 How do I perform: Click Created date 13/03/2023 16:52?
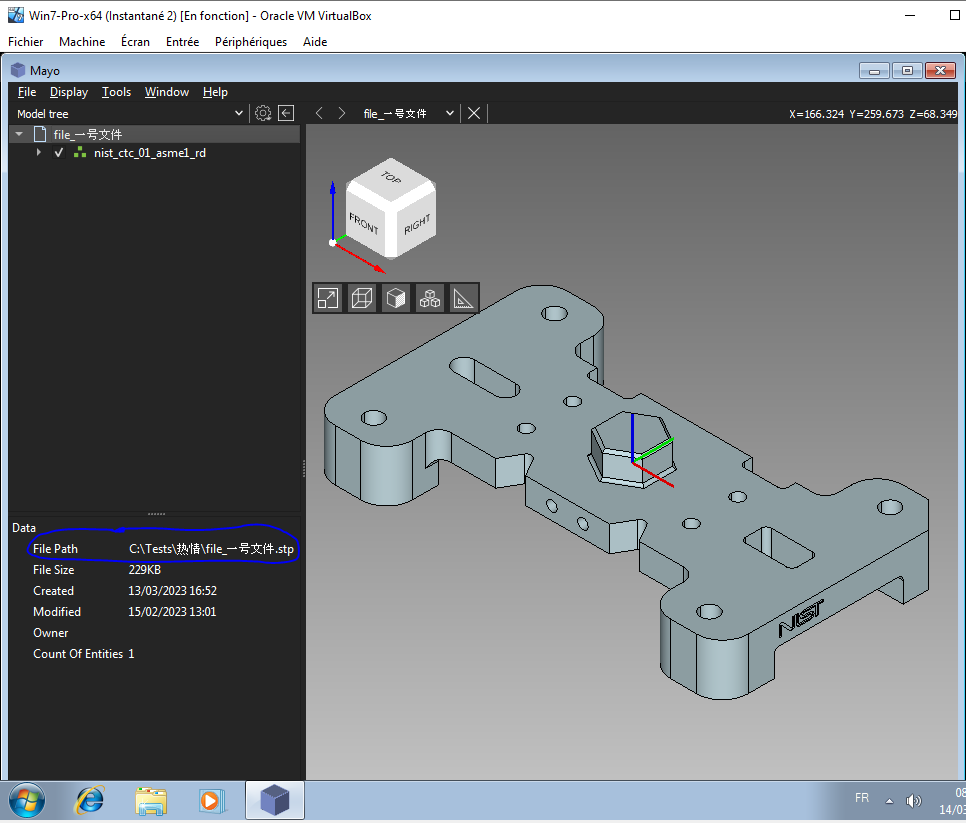172,591
